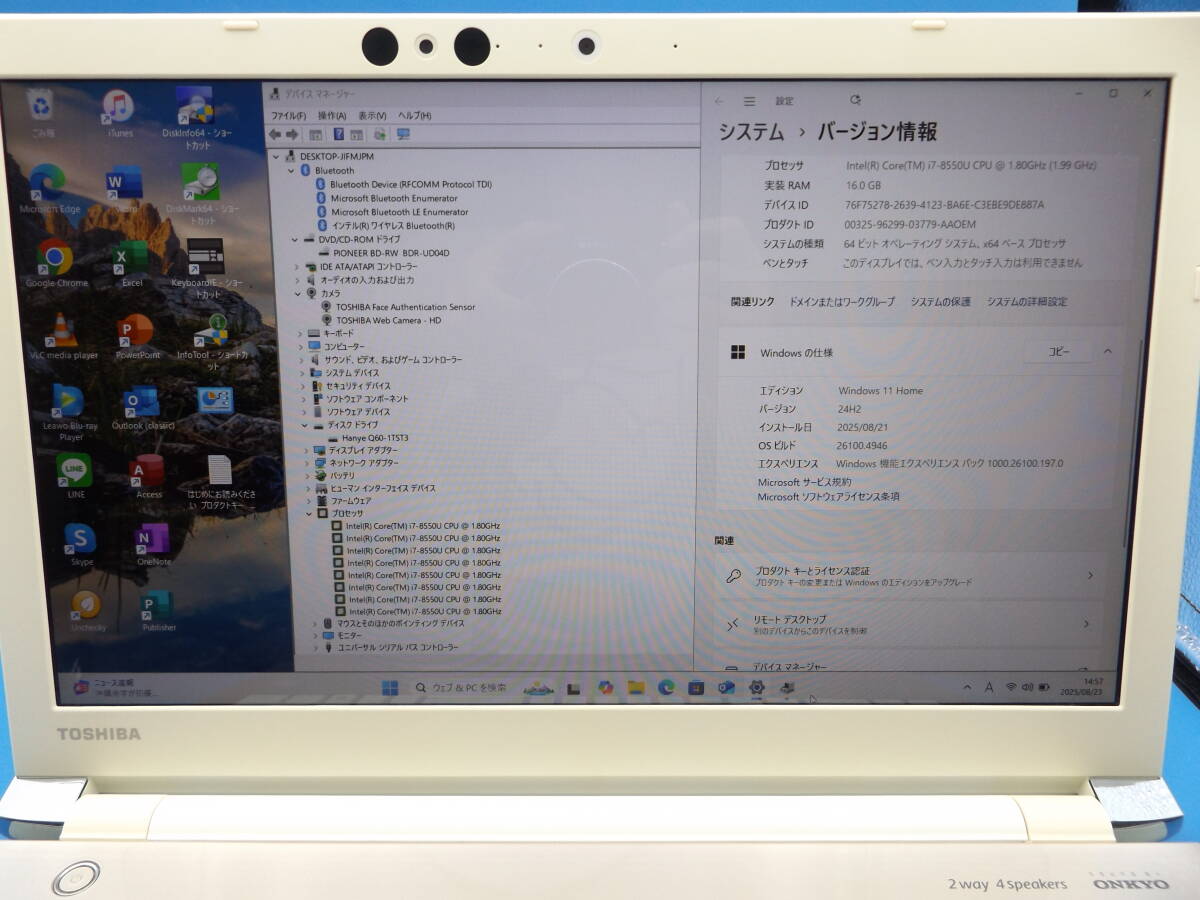Open the iTunes desktop shortcut
The height and width of the screenshot is (900, 1200).
pyautogui.click(x=118, y=110)
